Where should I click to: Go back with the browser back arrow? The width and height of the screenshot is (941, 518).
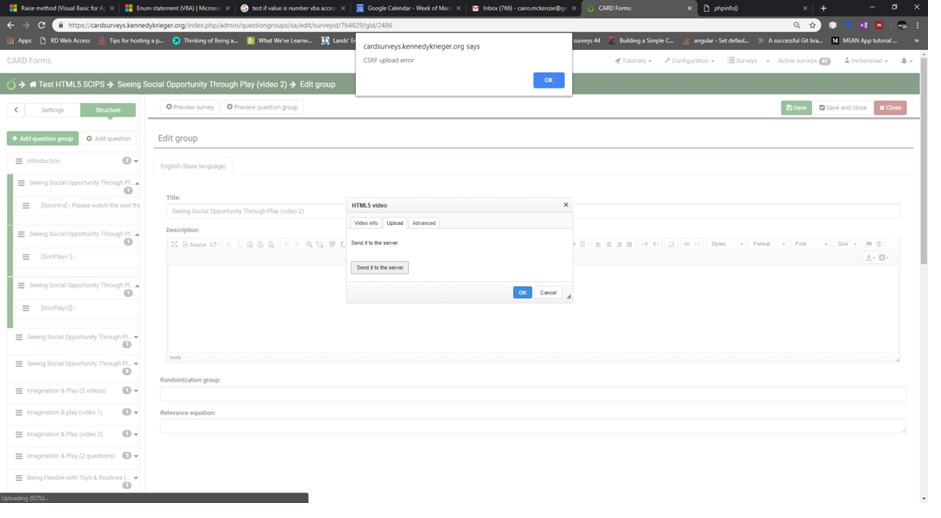click(10, 25)
